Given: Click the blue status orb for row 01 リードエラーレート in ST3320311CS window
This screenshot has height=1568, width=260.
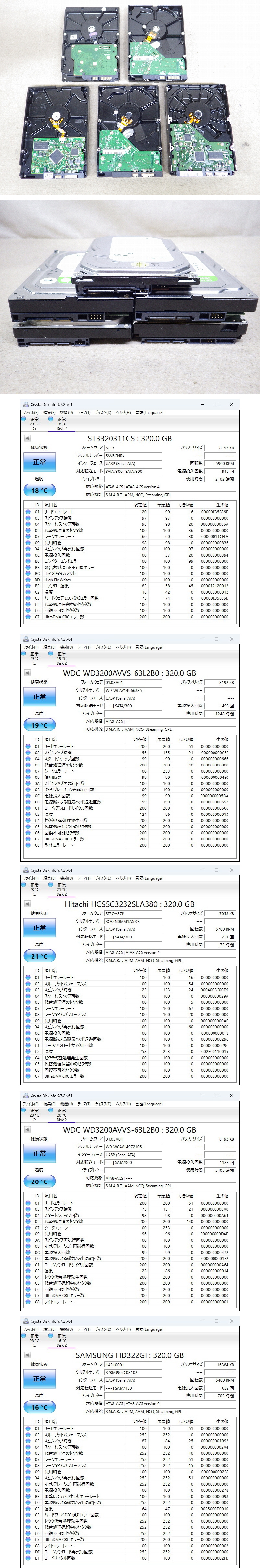Looking at the screenshot, I should click(x=28, y=512).
